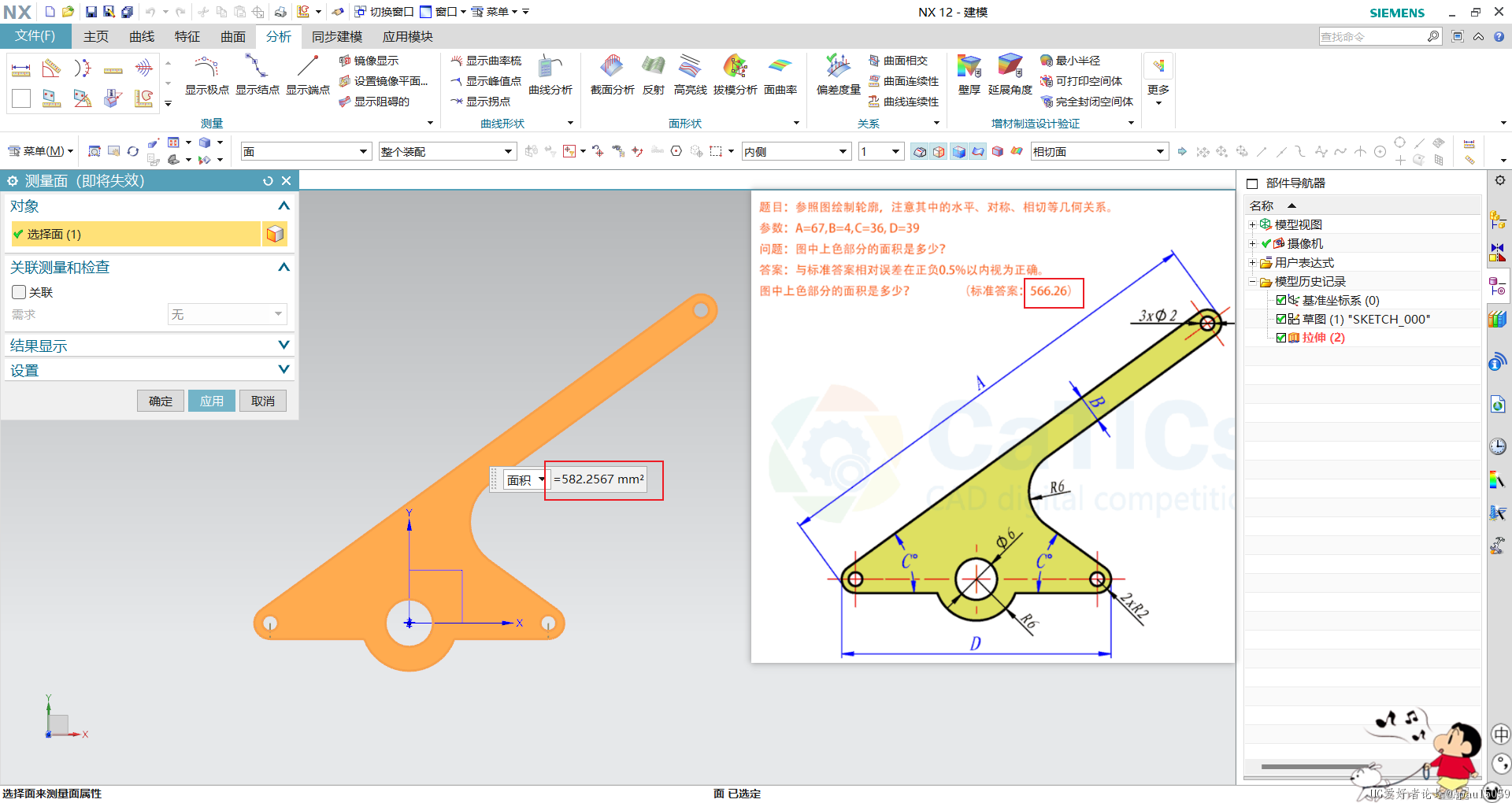Click the face selection cube icon
Screen dimensions: 1512x803
pos(275,234)
